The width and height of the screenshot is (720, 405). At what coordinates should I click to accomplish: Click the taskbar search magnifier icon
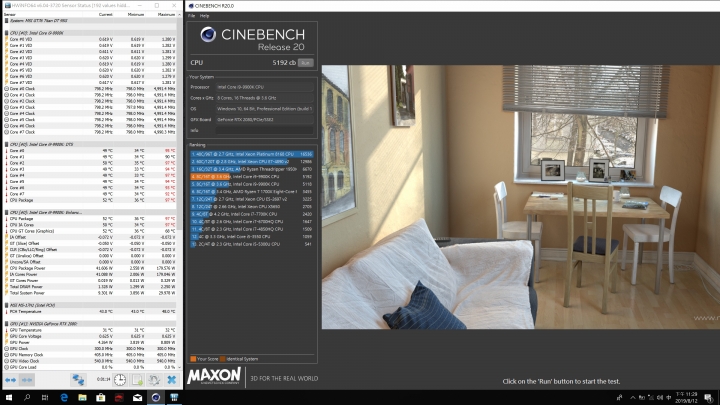click(27, 398)
